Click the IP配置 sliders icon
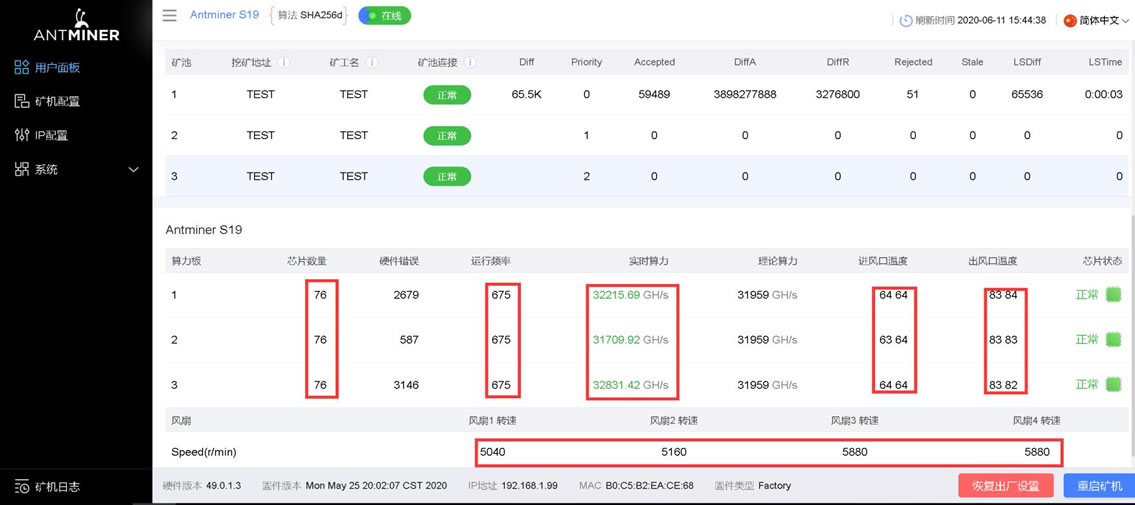This screenshot has width=1135, height=505. tap(21, 135)
